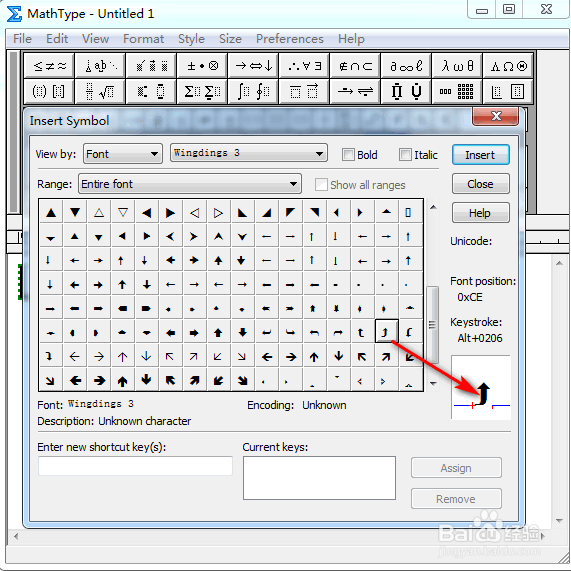This screenshot has width=571, height=571.
Task: Click the Help button in dialog
Action: click(480, 213)
